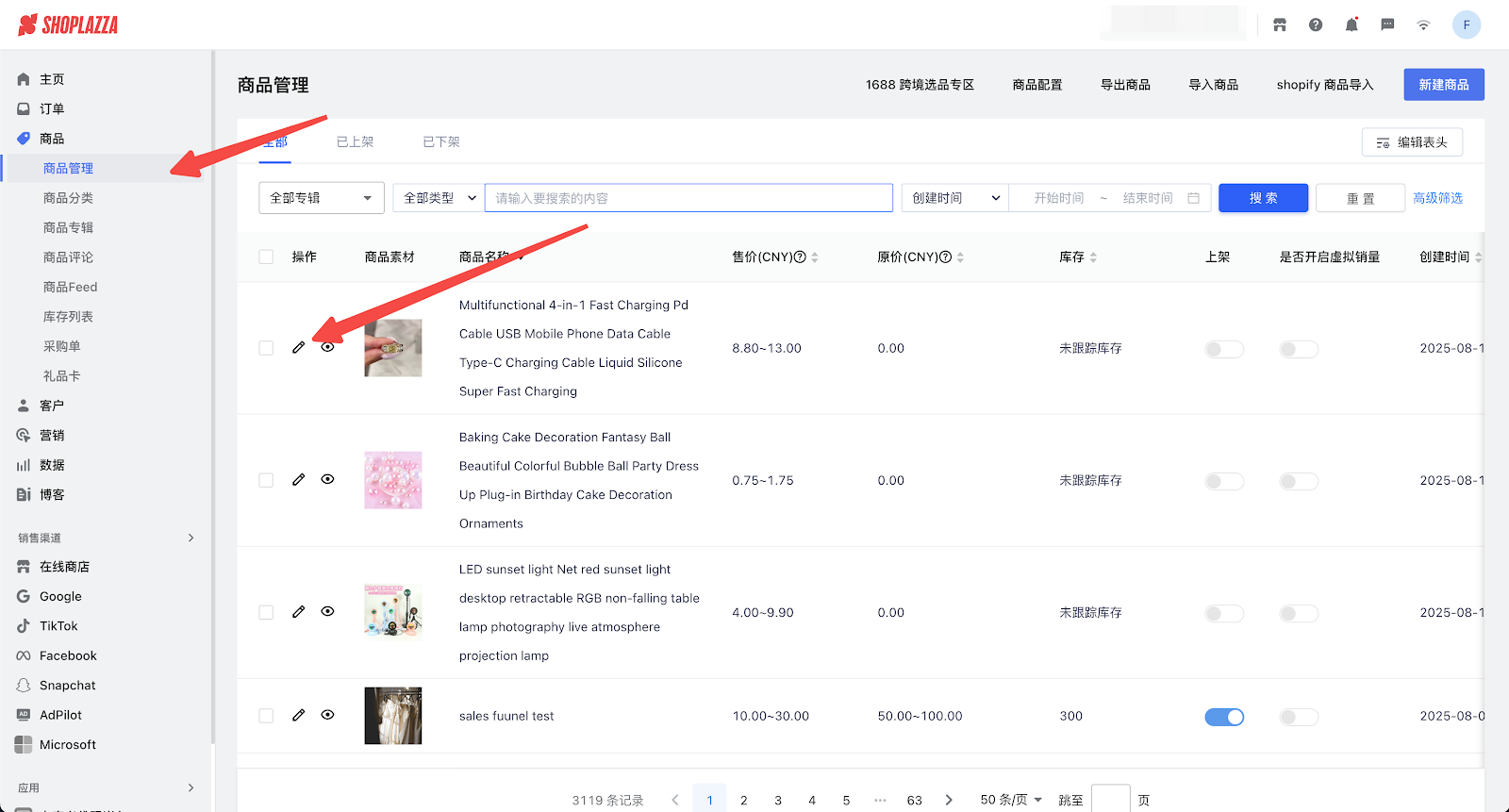Switch to the 已上架 tab
Viewport: 1509px width, 812px height.
[x=356, y=141]
